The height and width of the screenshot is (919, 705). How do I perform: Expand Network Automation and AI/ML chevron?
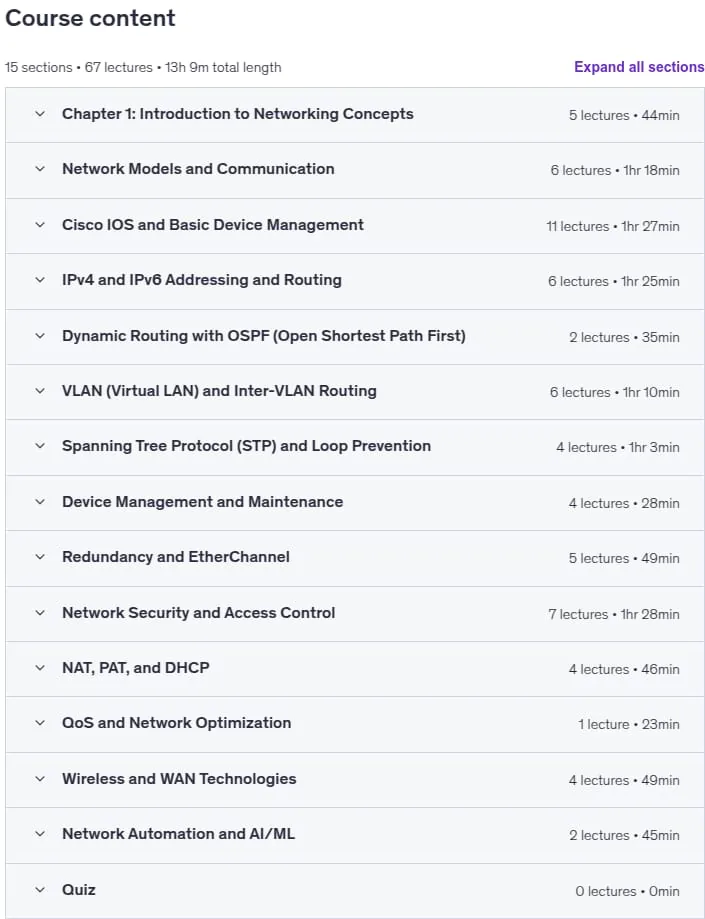(x=40, y=833)
